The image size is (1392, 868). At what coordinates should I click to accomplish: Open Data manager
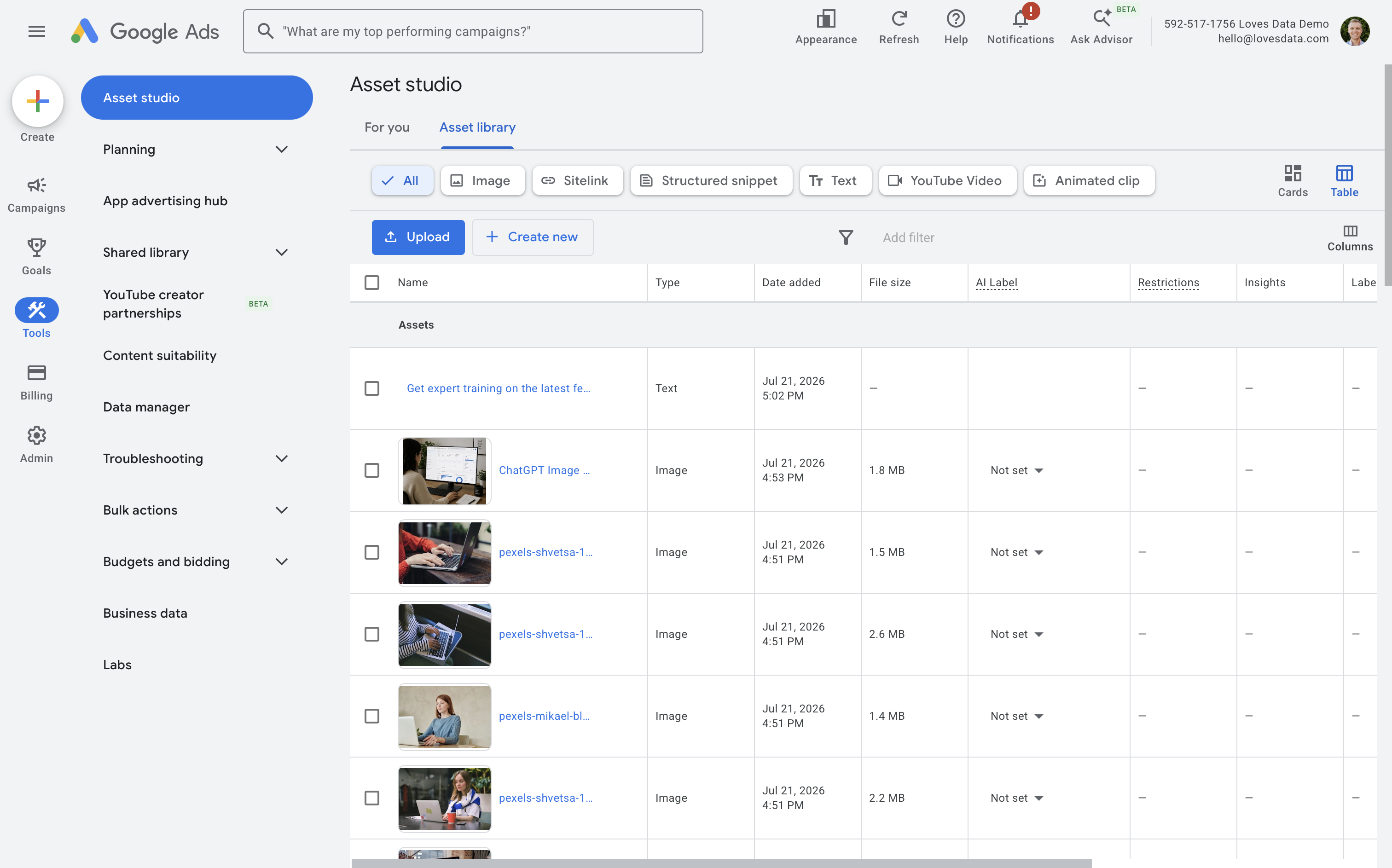(146, 407)
